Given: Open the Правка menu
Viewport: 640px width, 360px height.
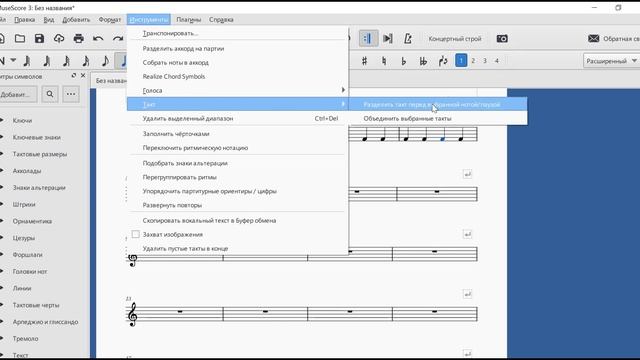Looking at the screenshot, I should click(24, 20).
